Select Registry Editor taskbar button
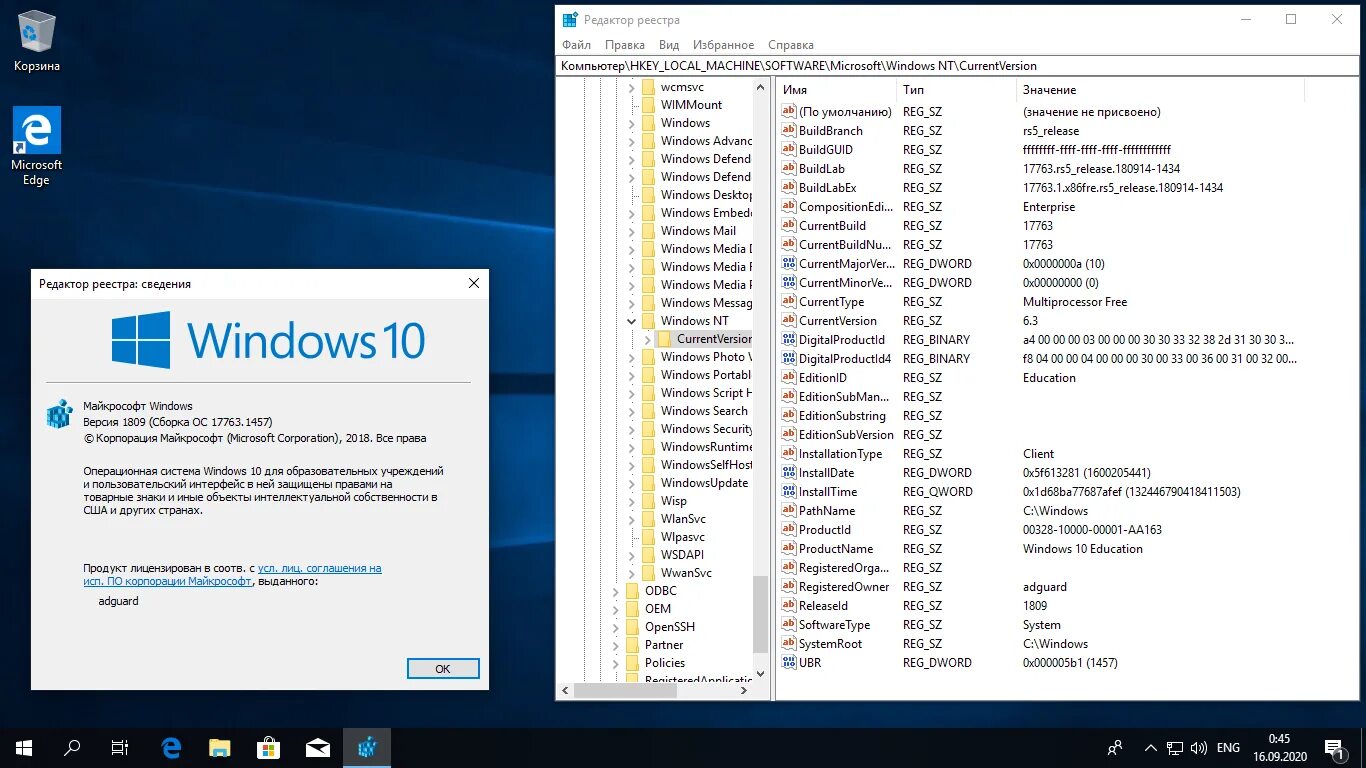 (x=367, y=747)
